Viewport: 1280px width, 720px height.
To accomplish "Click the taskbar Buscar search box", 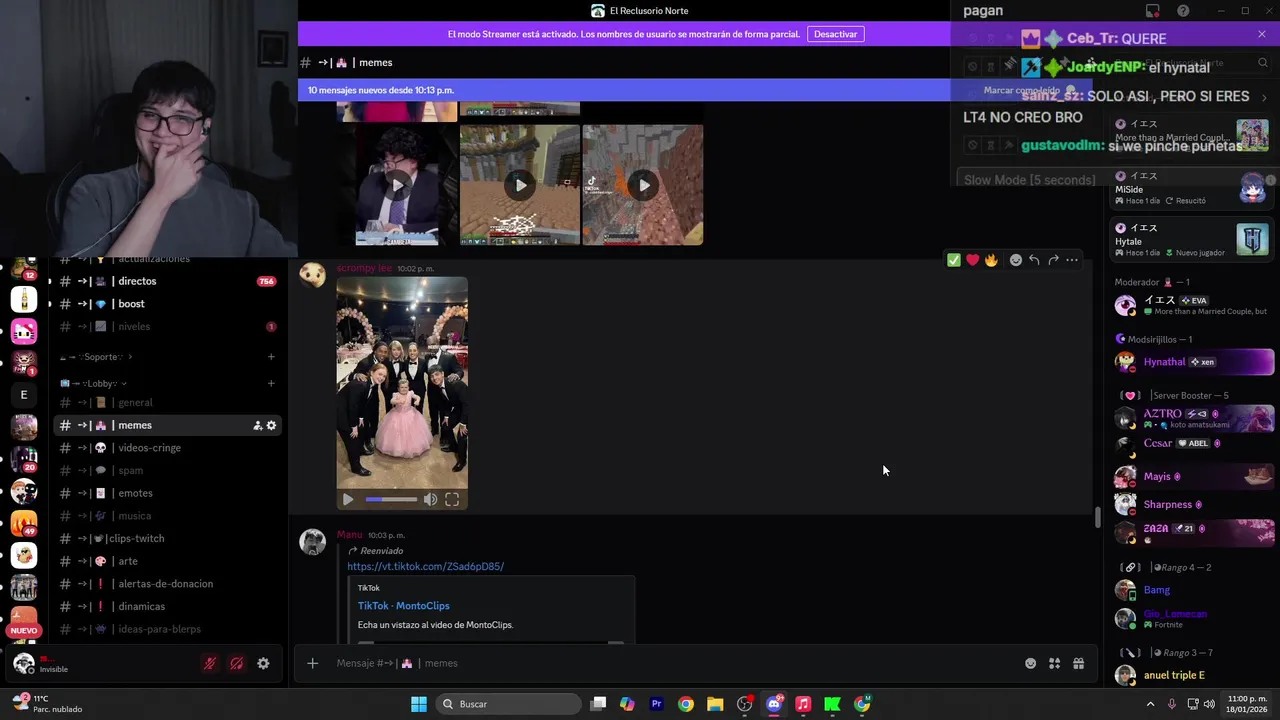I will (510, 704).
